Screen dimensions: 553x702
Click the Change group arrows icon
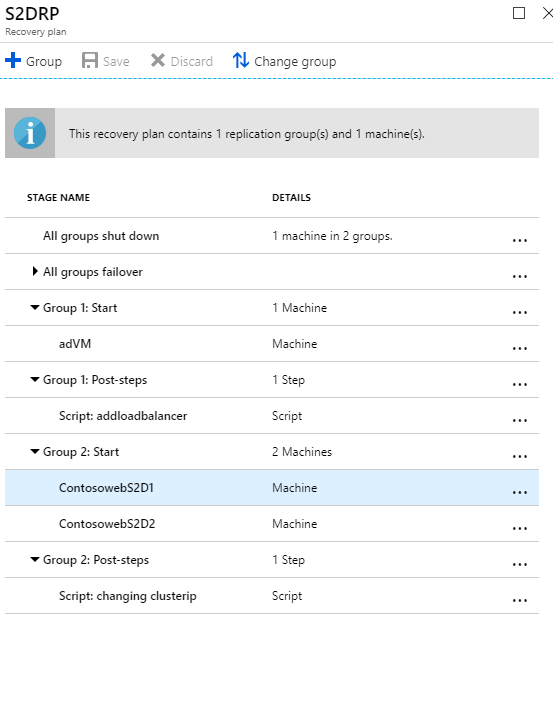tap(240, 60)
